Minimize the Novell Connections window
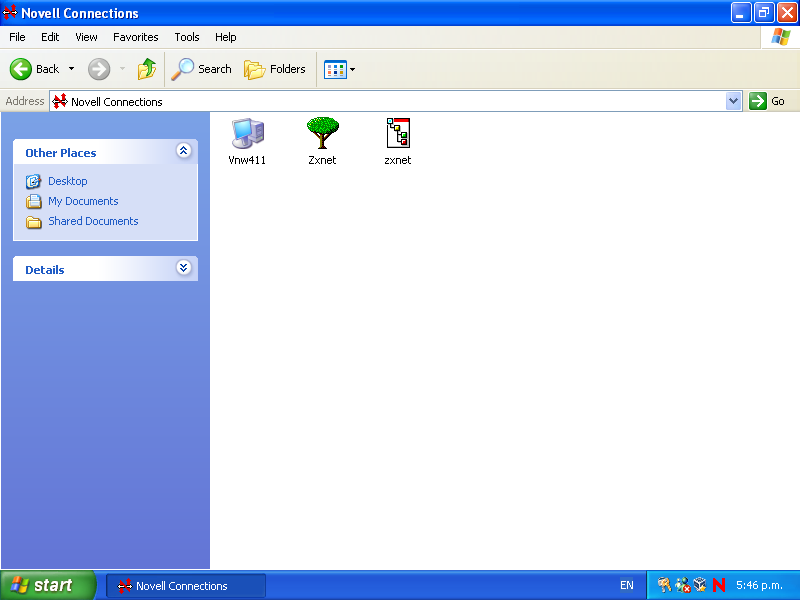Image resolution: width=800 pixels, height=600 pixels. point(740,13)
